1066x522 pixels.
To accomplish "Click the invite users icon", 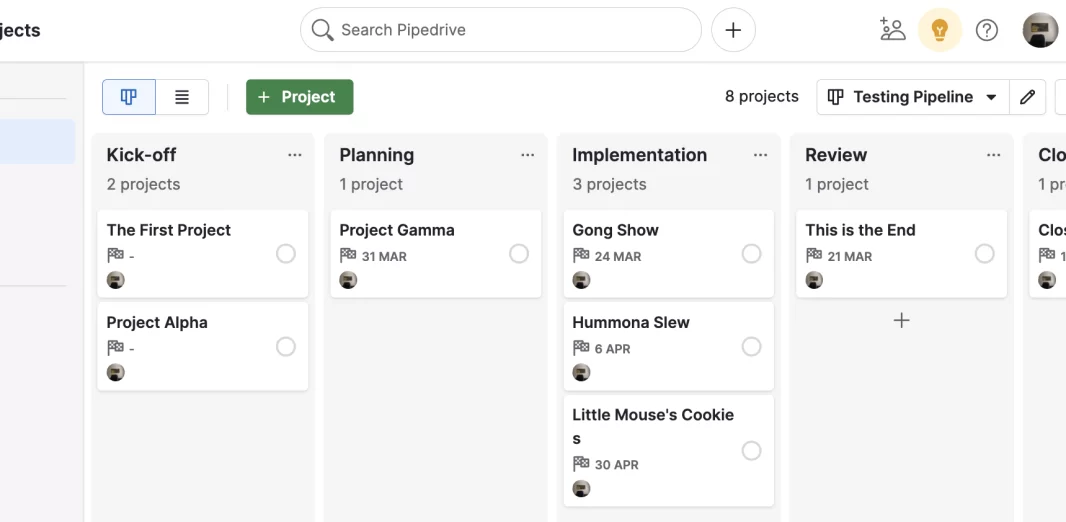I will [x=893, y=30].
